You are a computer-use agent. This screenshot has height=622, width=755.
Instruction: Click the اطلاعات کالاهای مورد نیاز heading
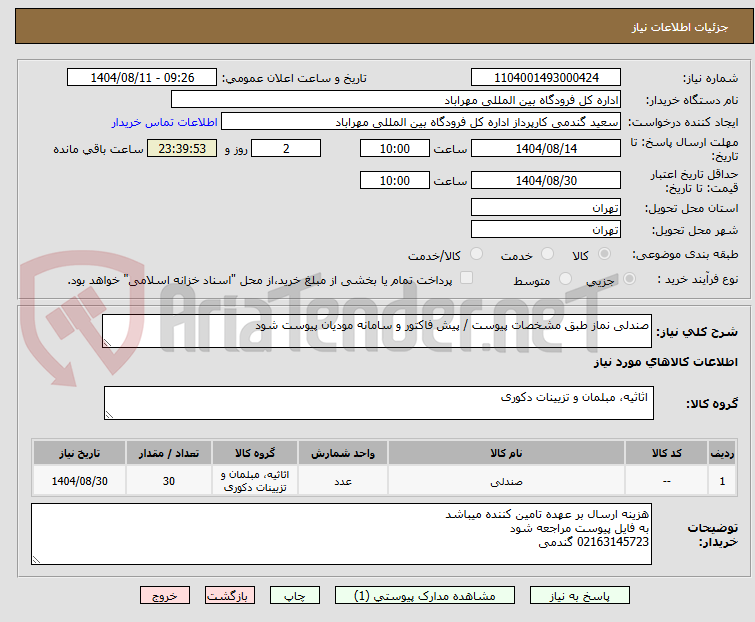click(x=665, y=362)
